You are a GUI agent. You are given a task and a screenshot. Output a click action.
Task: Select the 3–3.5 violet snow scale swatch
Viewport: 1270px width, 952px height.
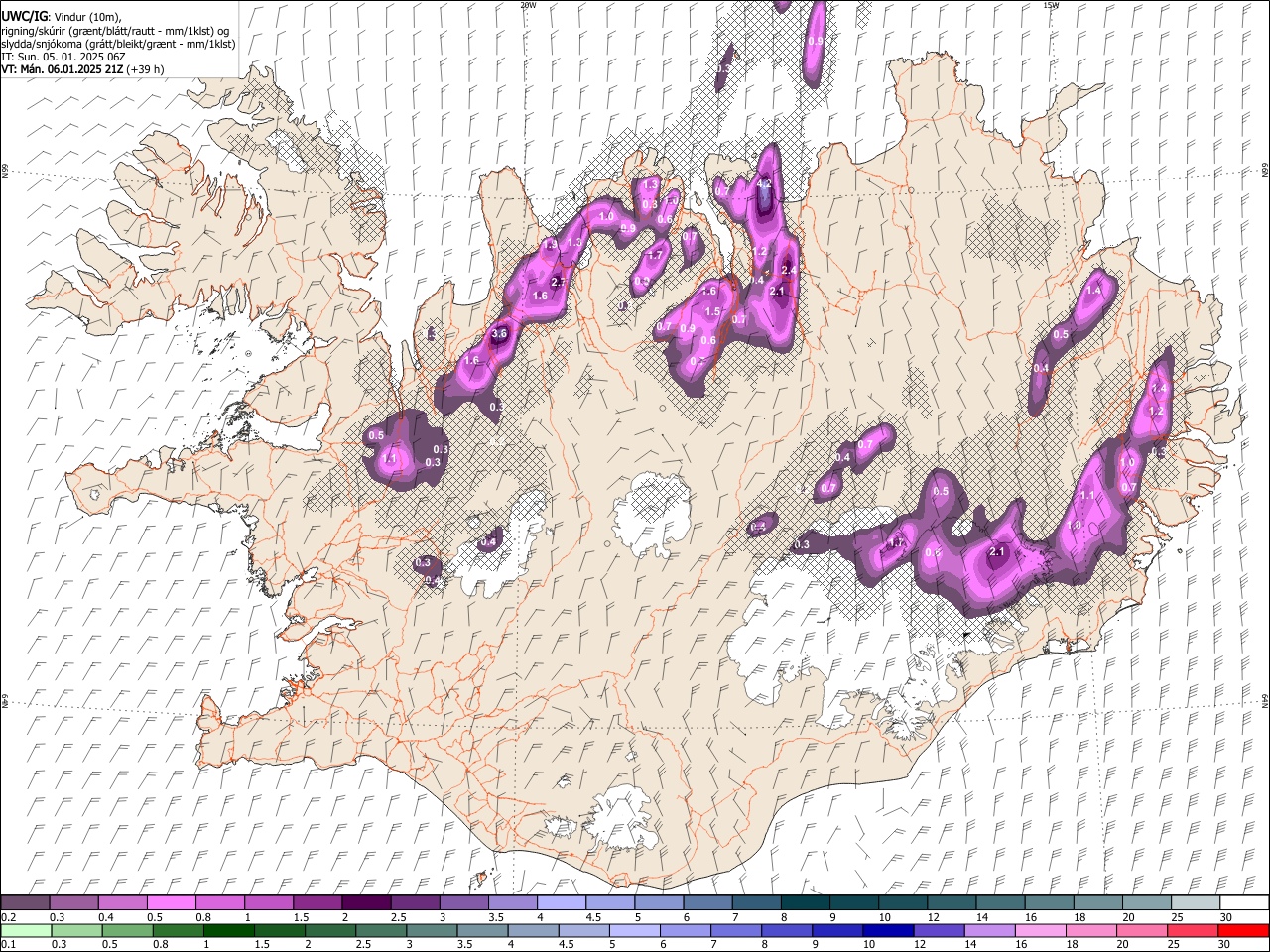point(462,902)
